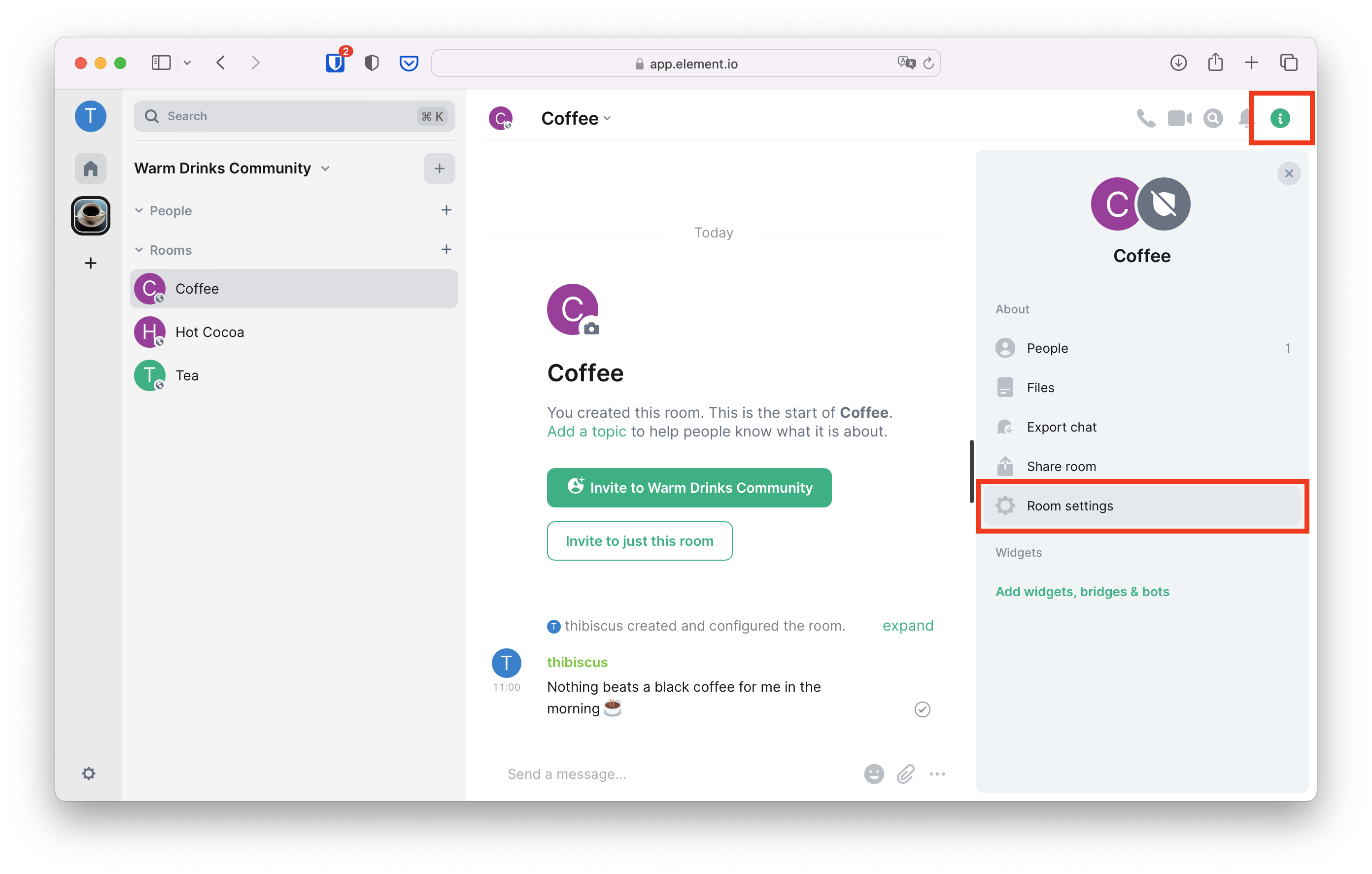
Task: Open more message options ellipsis
Action: [937, 773]
